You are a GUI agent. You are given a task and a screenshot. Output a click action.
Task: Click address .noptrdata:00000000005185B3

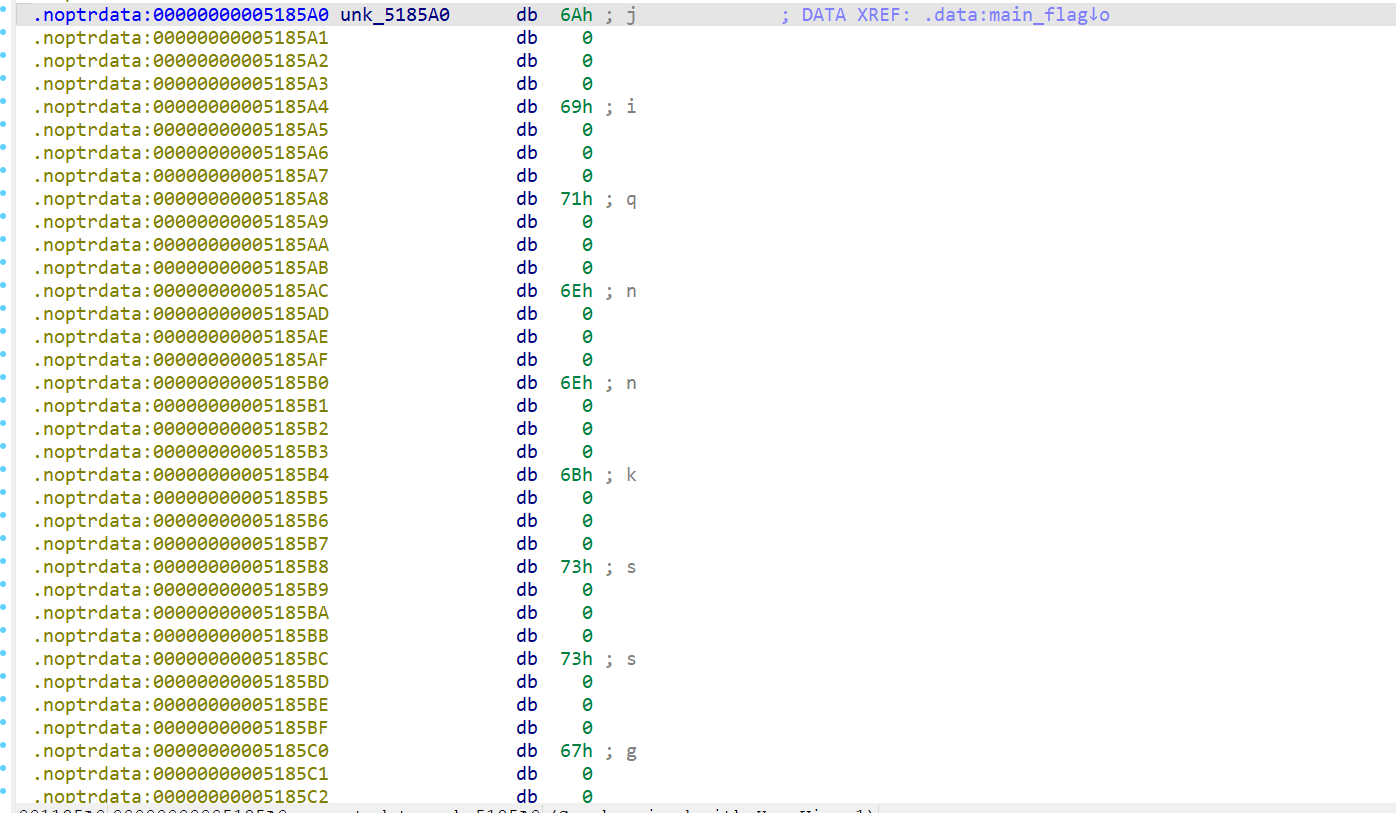click(x=181, y=452)
